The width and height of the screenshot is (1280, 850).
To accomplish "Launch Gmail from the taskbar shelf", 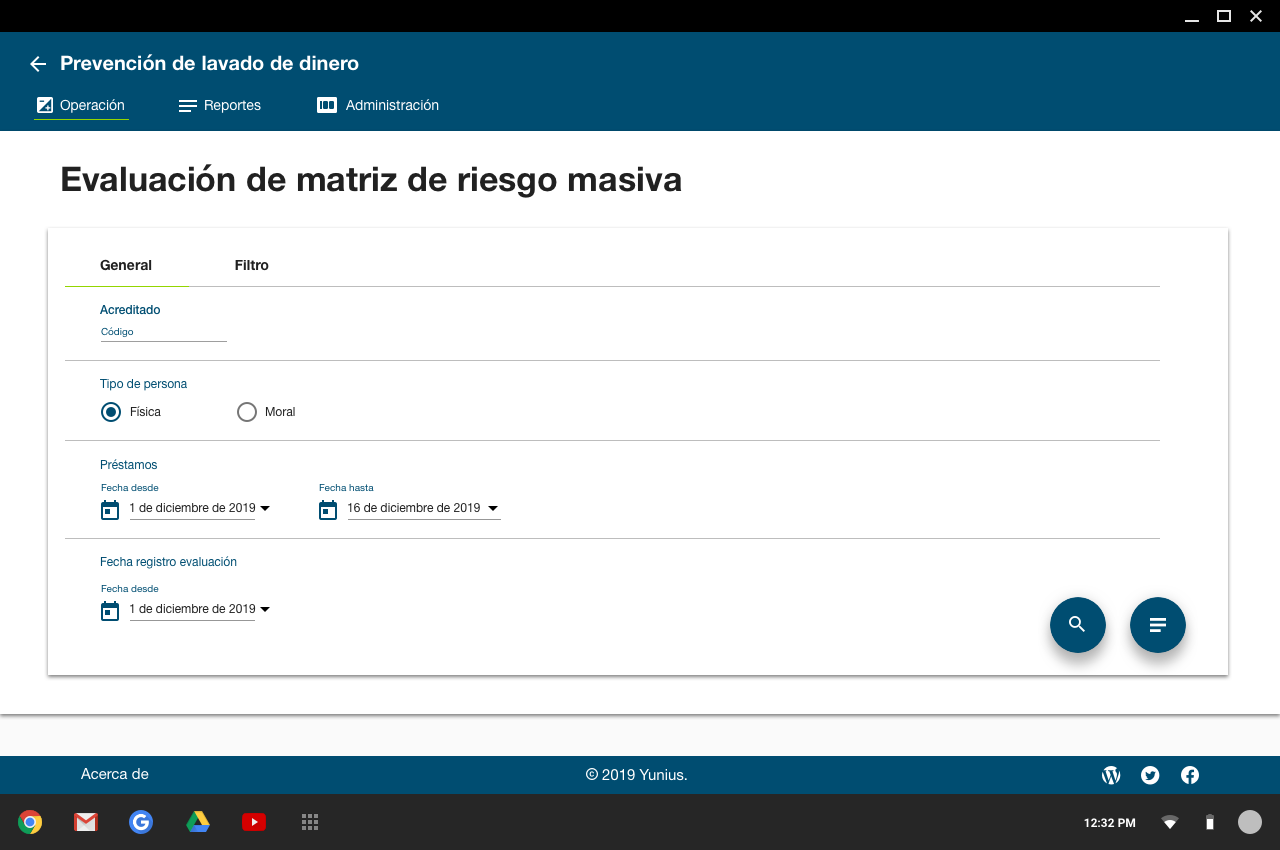I will [x=86, y=822].
